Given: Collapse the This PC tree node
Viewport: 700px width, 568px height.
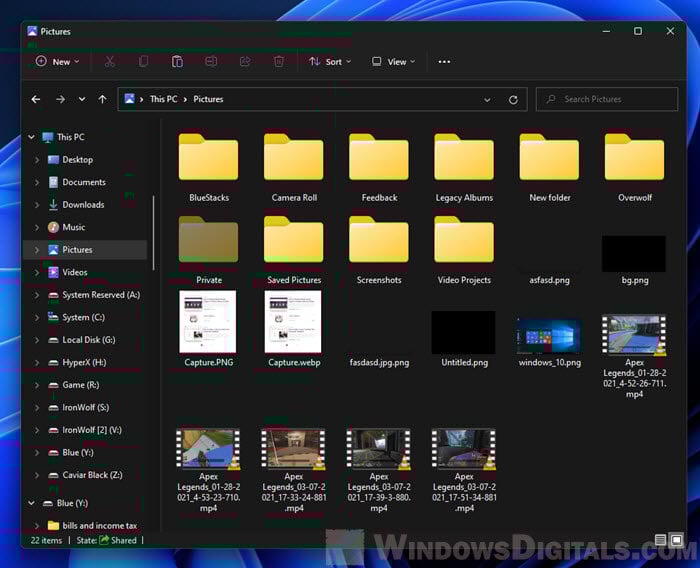Looking at the screenshot, I should click(x=31, y=137).
